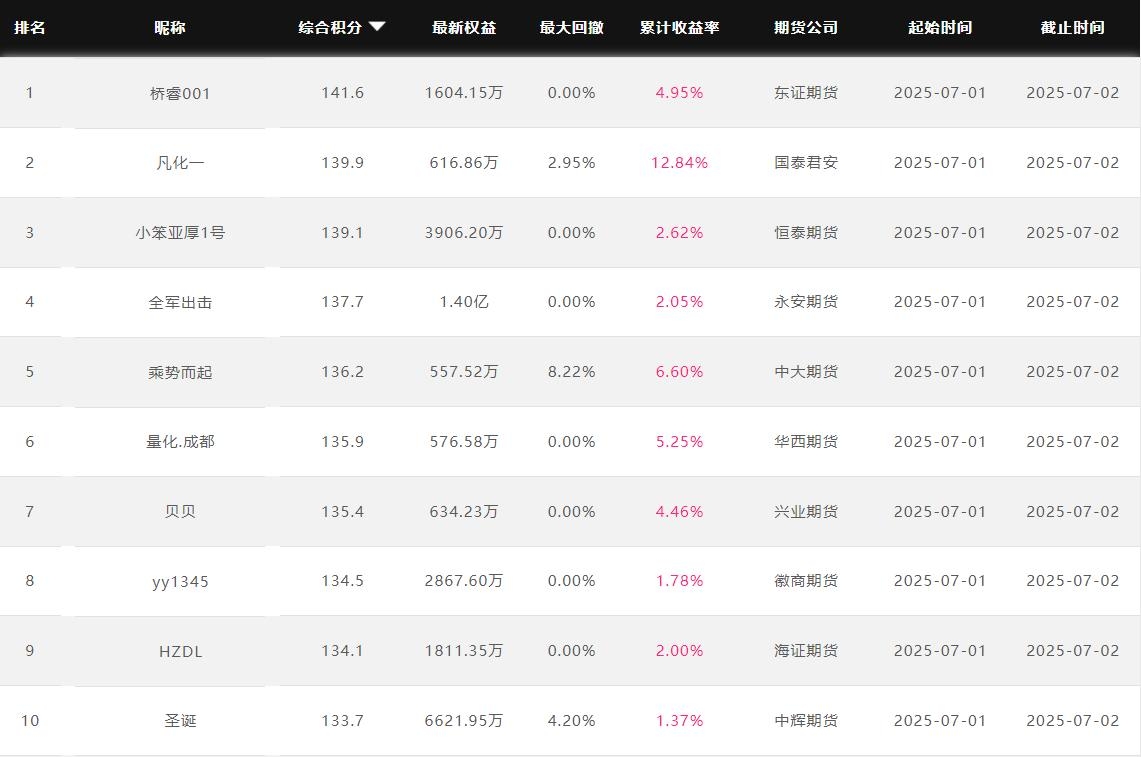The height and width of the screenshot is (757, 1141).
Task: Click equity value 557.52万
Action: click(464, 372)
